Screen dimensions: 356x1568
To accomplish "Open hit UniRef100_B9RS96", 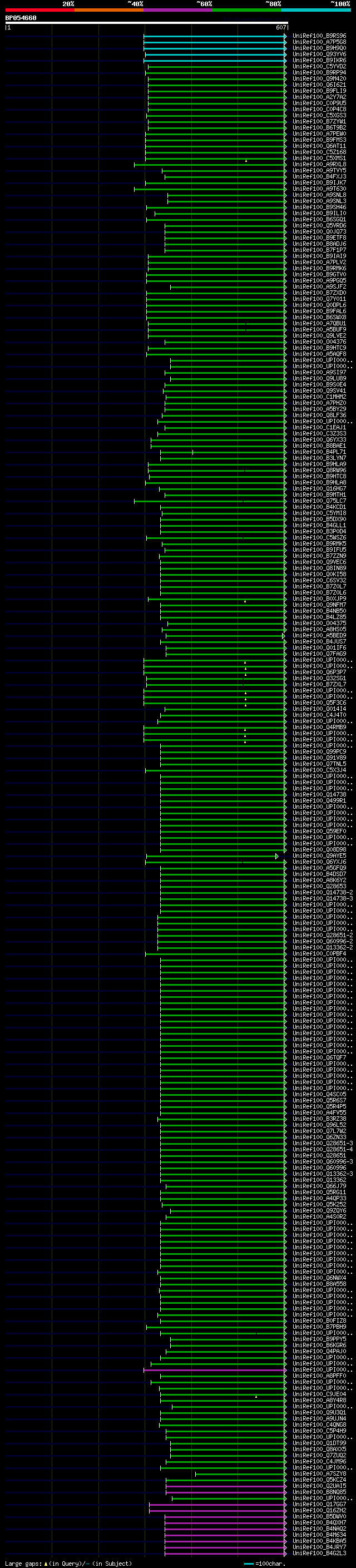I will pyautogui.click(x=319, y=36).
